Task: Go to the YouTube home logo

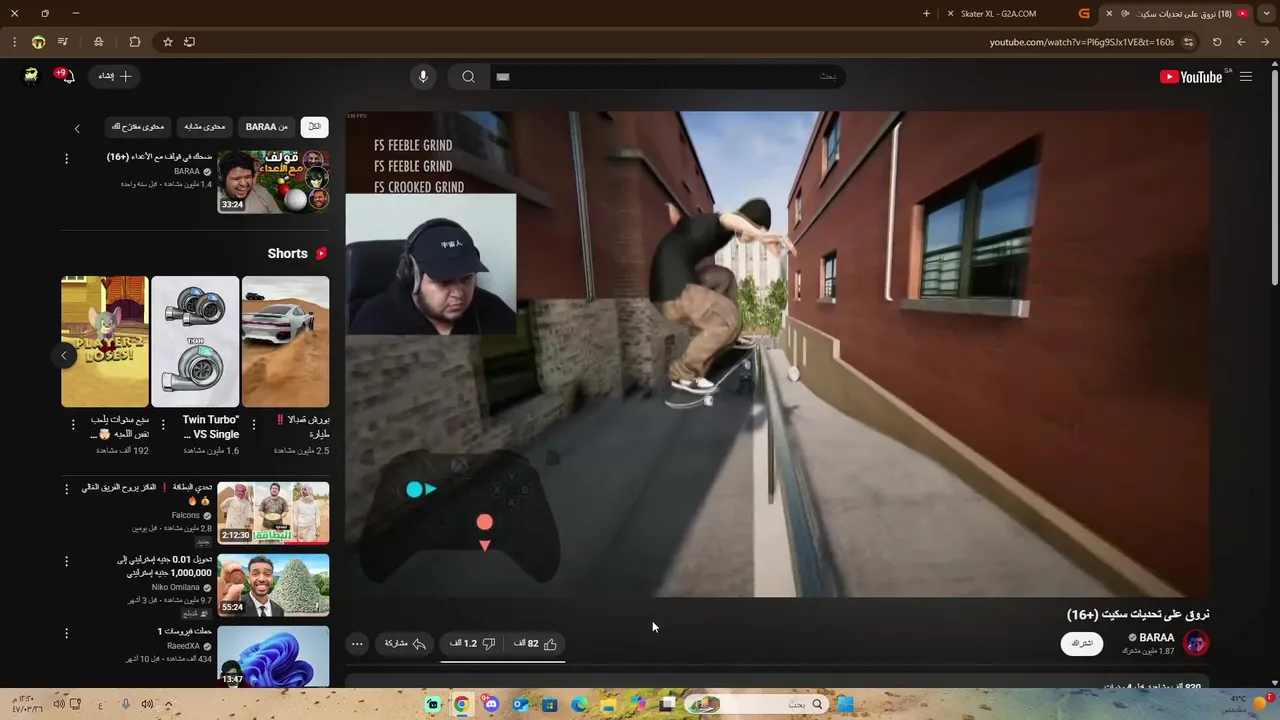Action: pyautogui.click(x=1191, y=77)
